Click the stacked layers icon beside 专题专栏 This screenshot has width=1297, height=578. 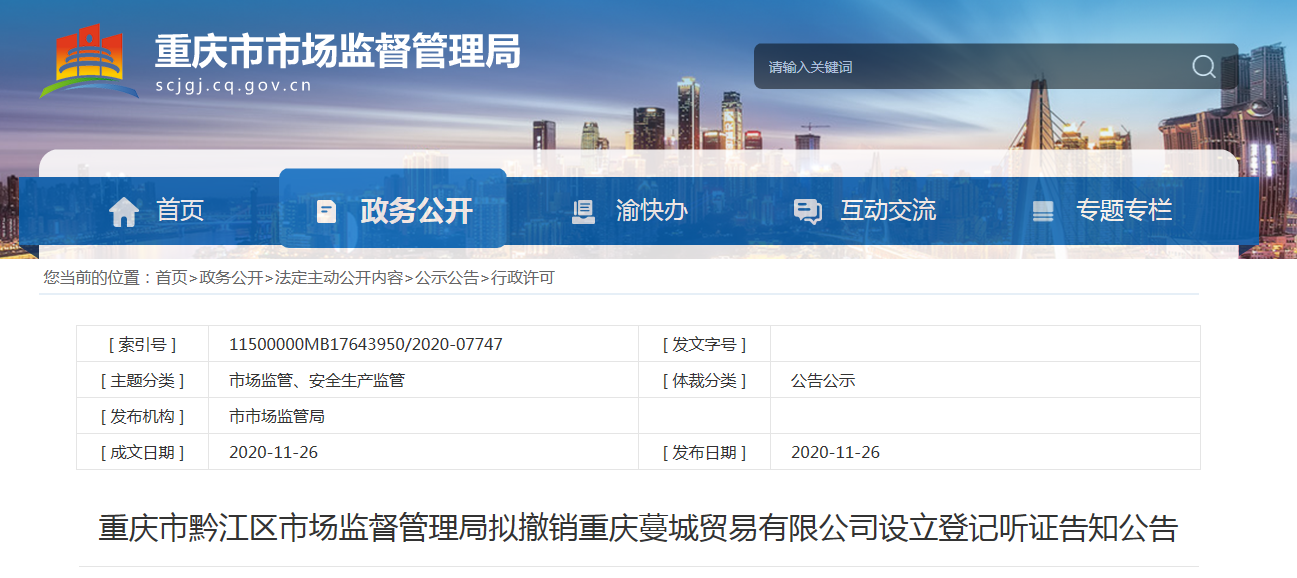[x=1043, y=211]
